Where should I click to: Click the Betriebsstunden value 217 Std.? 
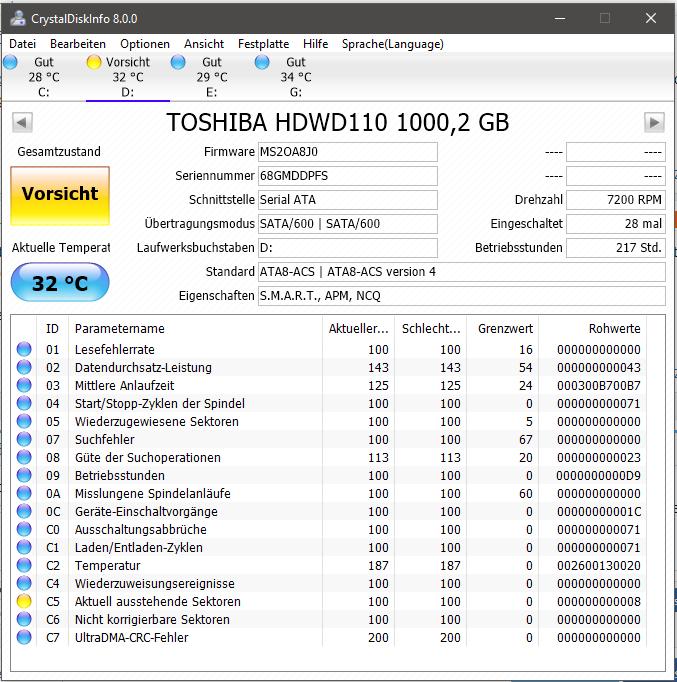click(615, 247)
